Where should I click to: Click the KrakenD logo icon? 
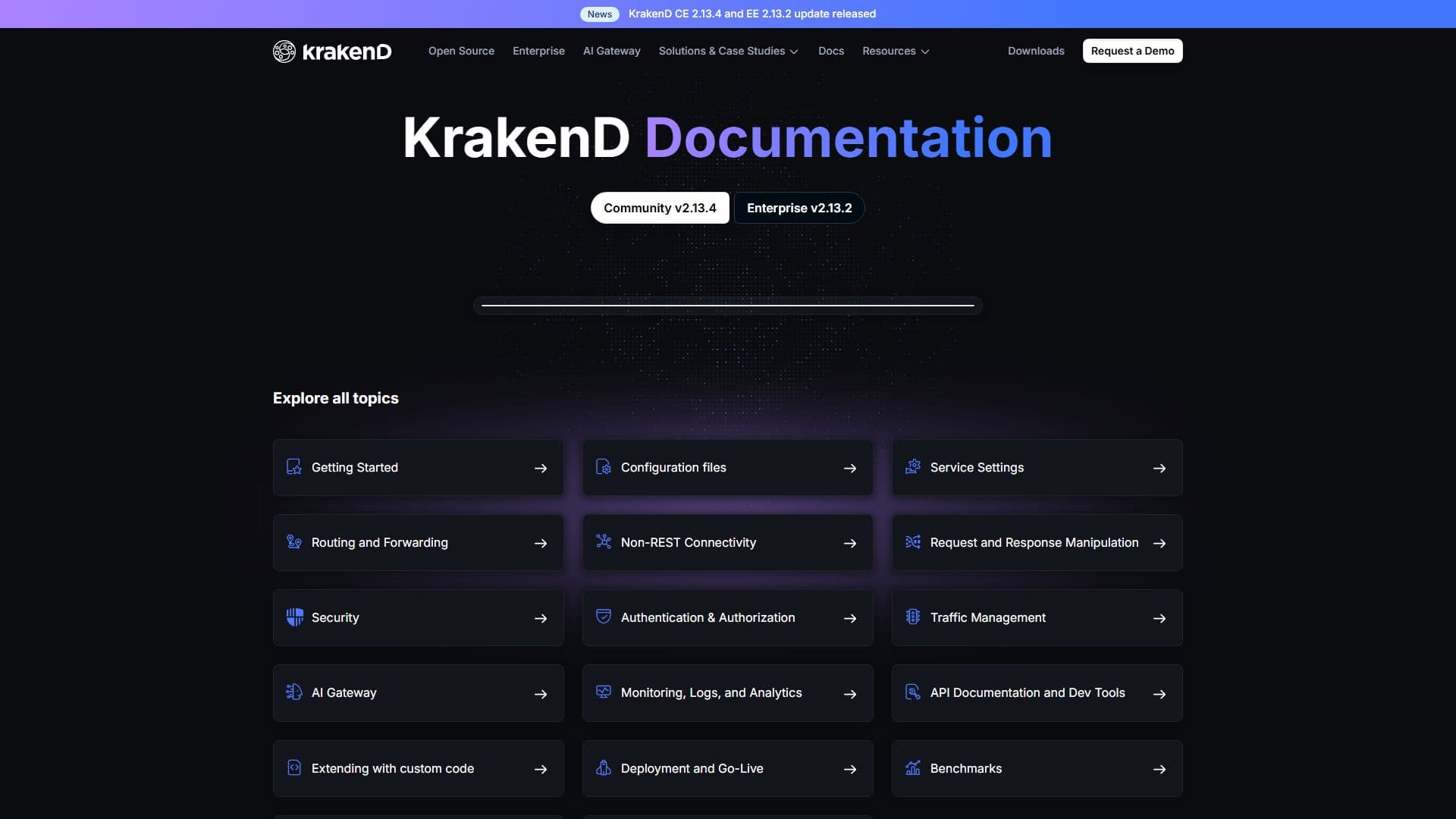284,51
